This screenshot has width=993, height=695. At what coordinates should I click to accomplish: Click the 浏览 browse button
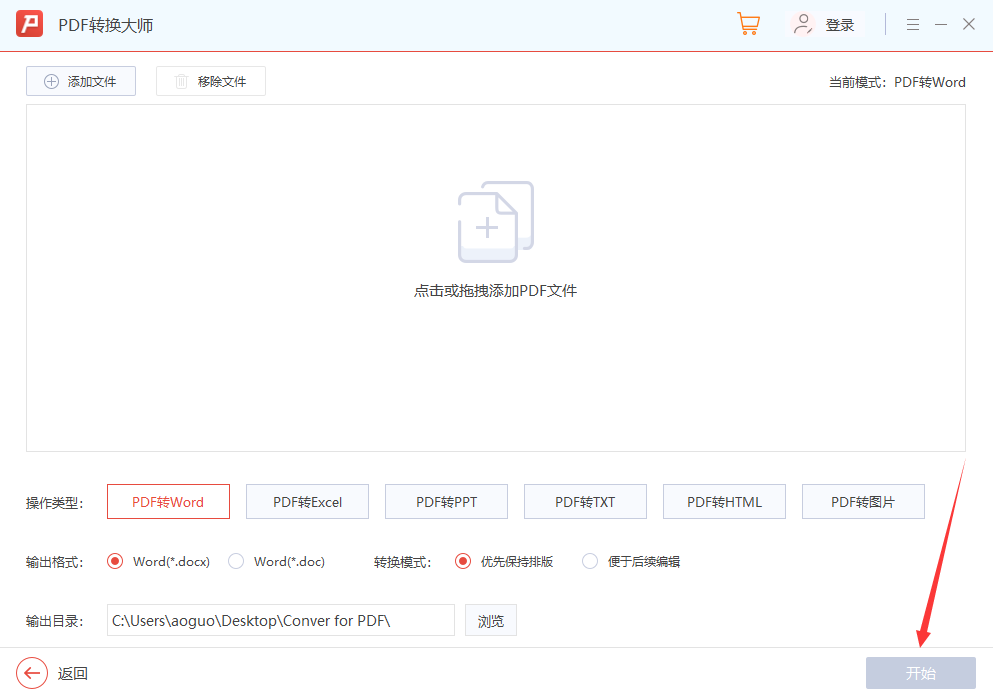pos(490,620)
